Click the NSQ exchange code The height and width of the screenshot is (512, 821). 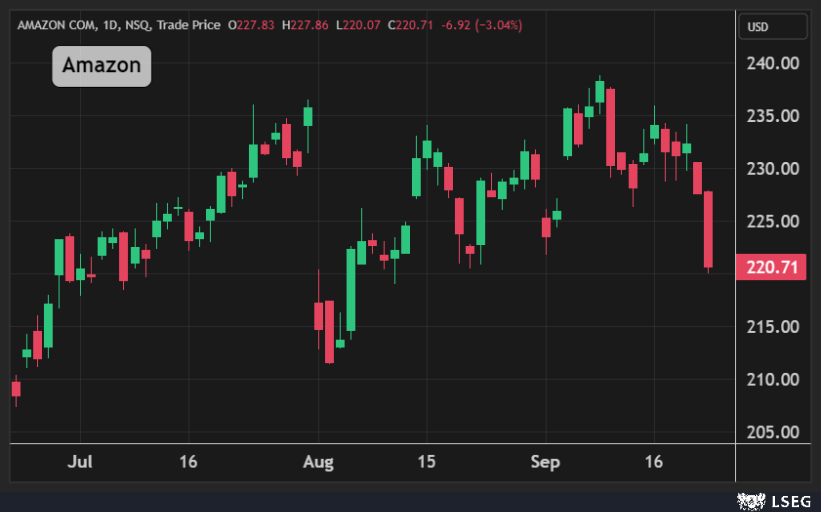point(137,25)
